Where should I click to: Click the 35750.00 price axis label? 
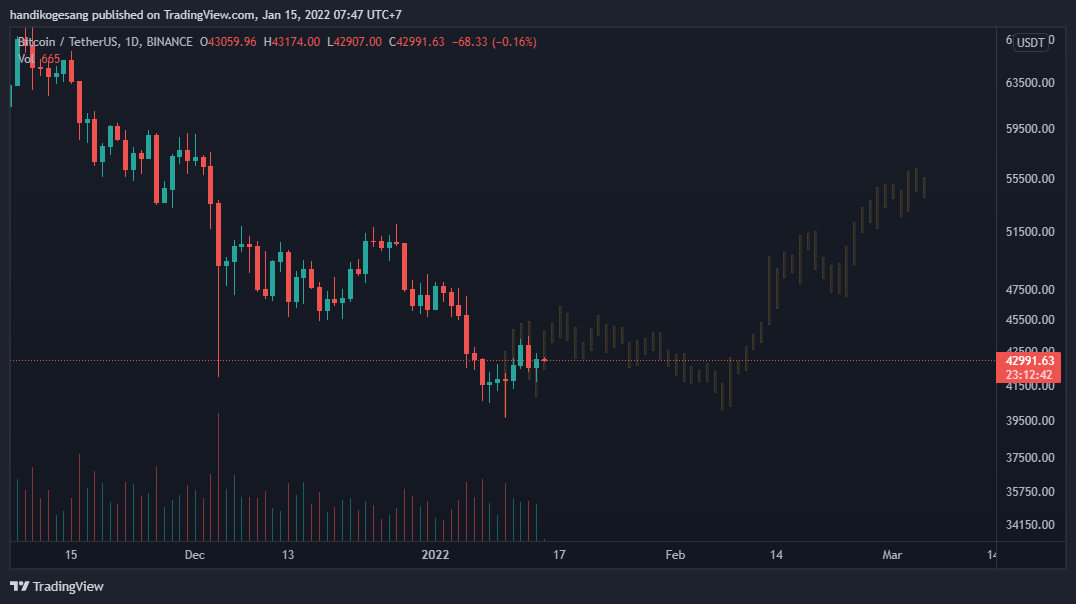(1029, 491)
